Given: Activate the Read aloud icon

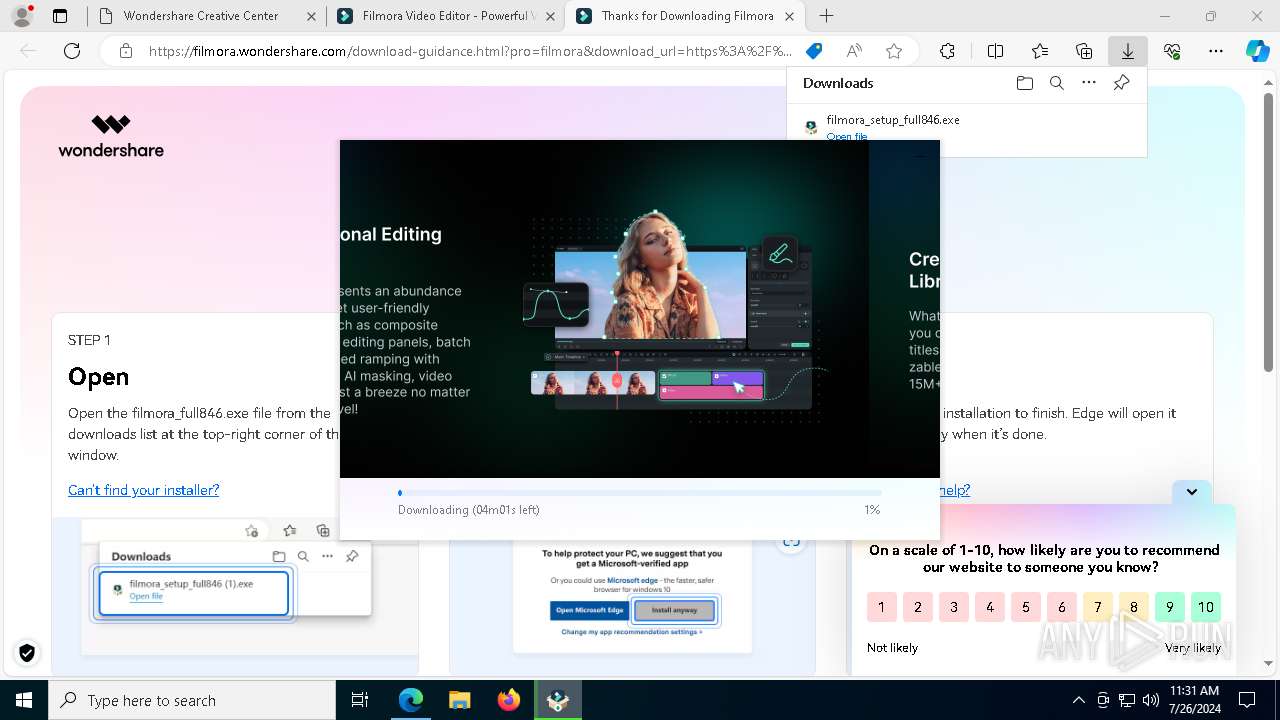Looking at the screenshot, I should tap(854, 51).
